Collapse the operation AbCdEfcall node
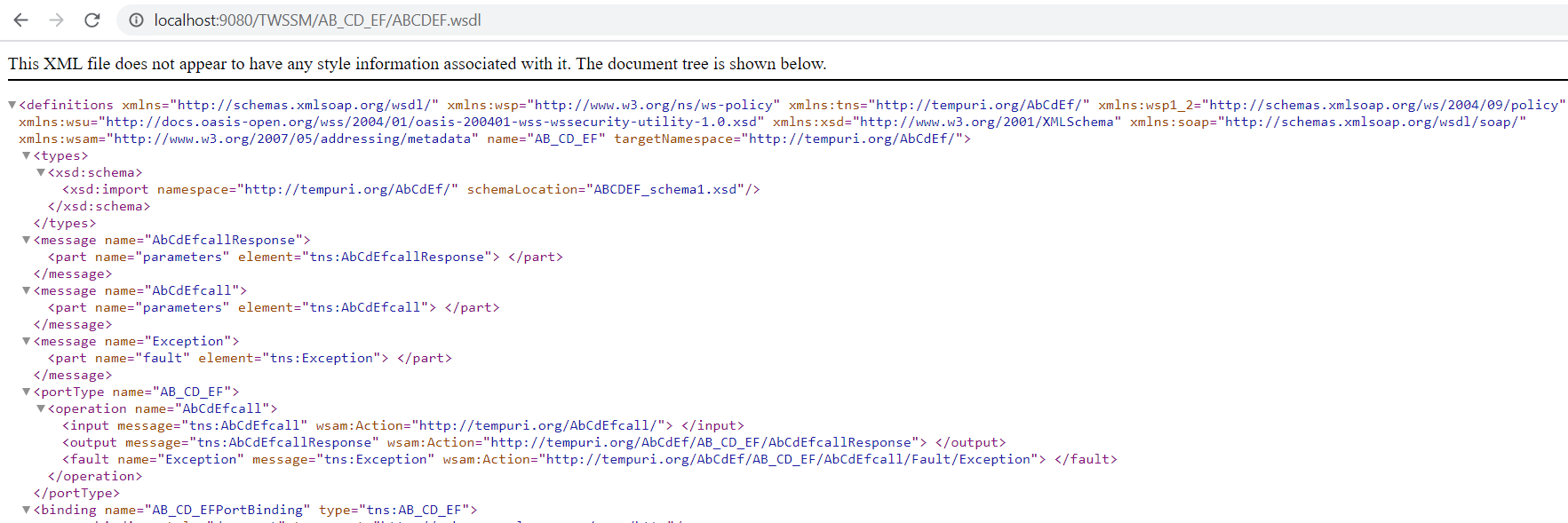This screenshot has height=523, width=1568. [41, 408]
